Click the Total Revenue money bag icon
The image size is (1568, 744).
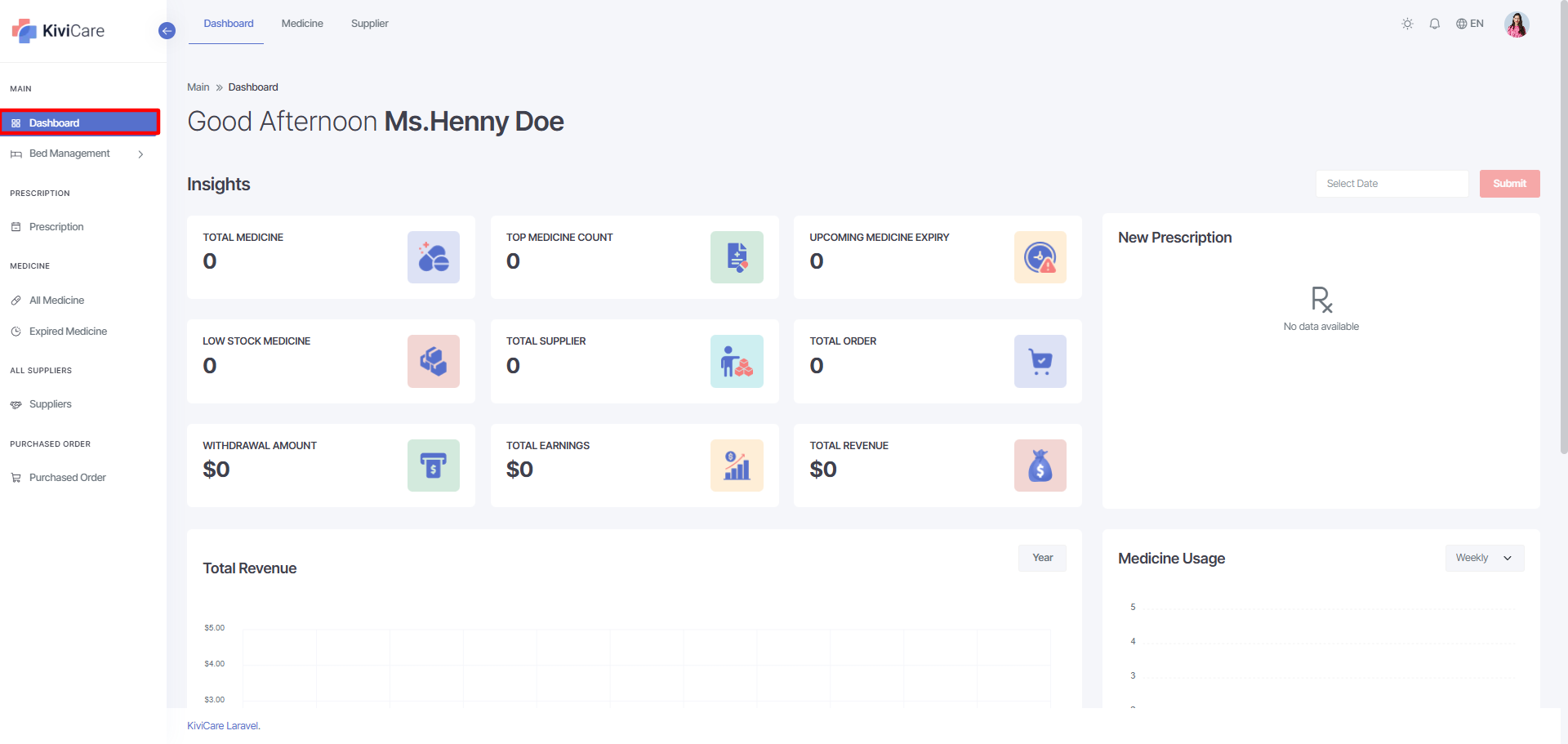coord(1040,466)
